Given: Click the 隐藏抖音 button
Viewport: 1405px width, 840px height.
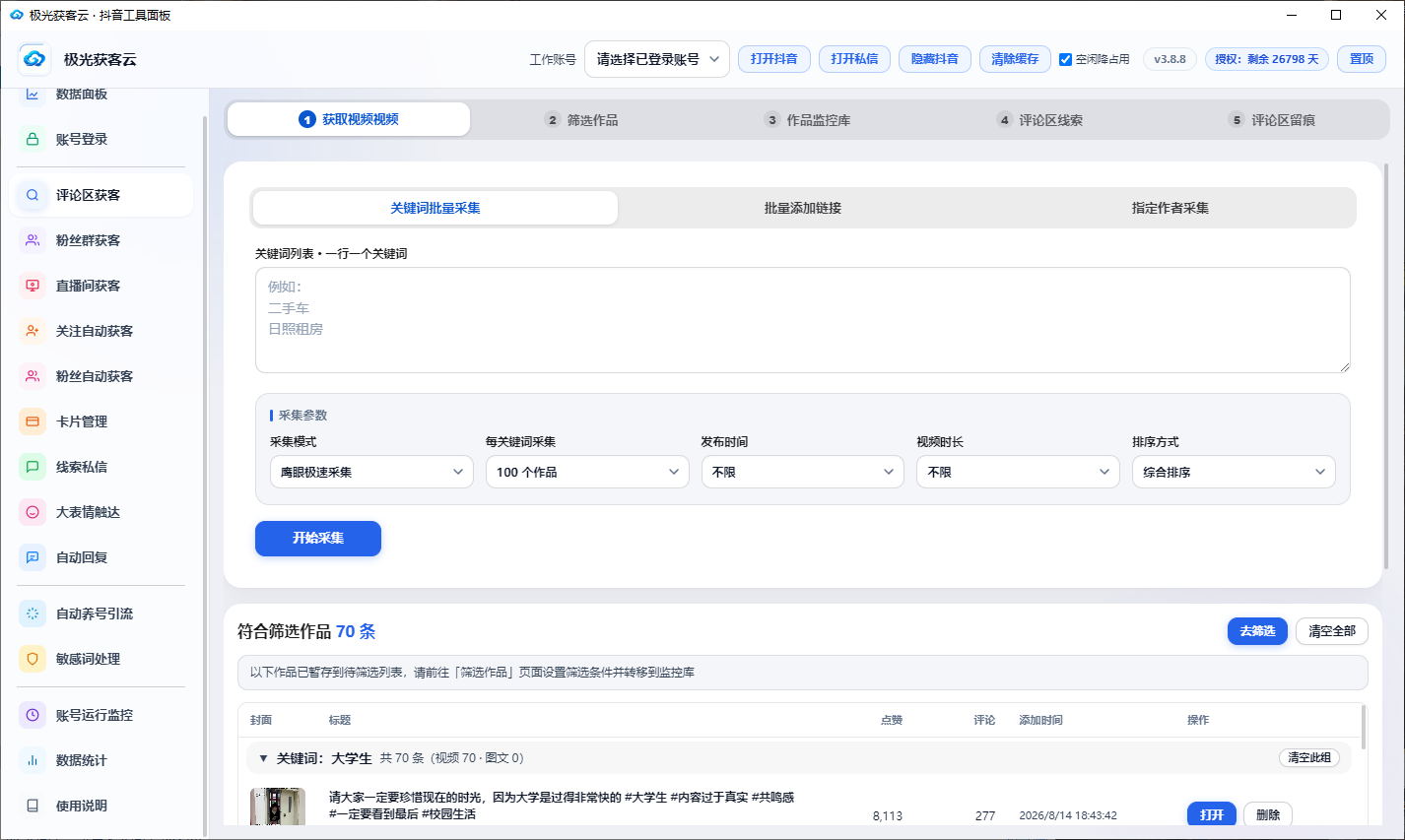Looking at the screenshot, I should 935,59.
